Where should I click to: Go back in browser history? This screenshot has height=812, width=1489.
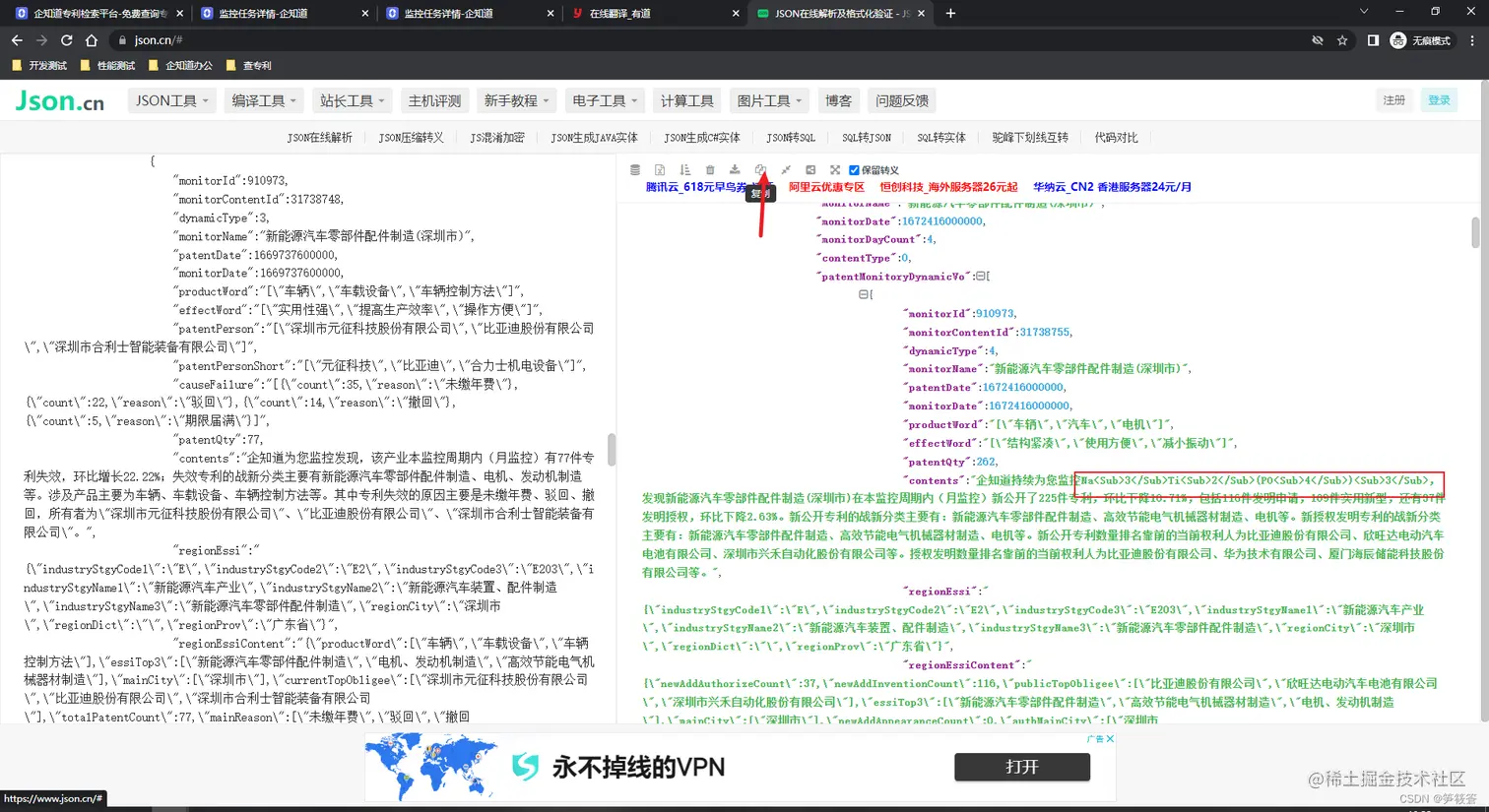click(17, 40)
